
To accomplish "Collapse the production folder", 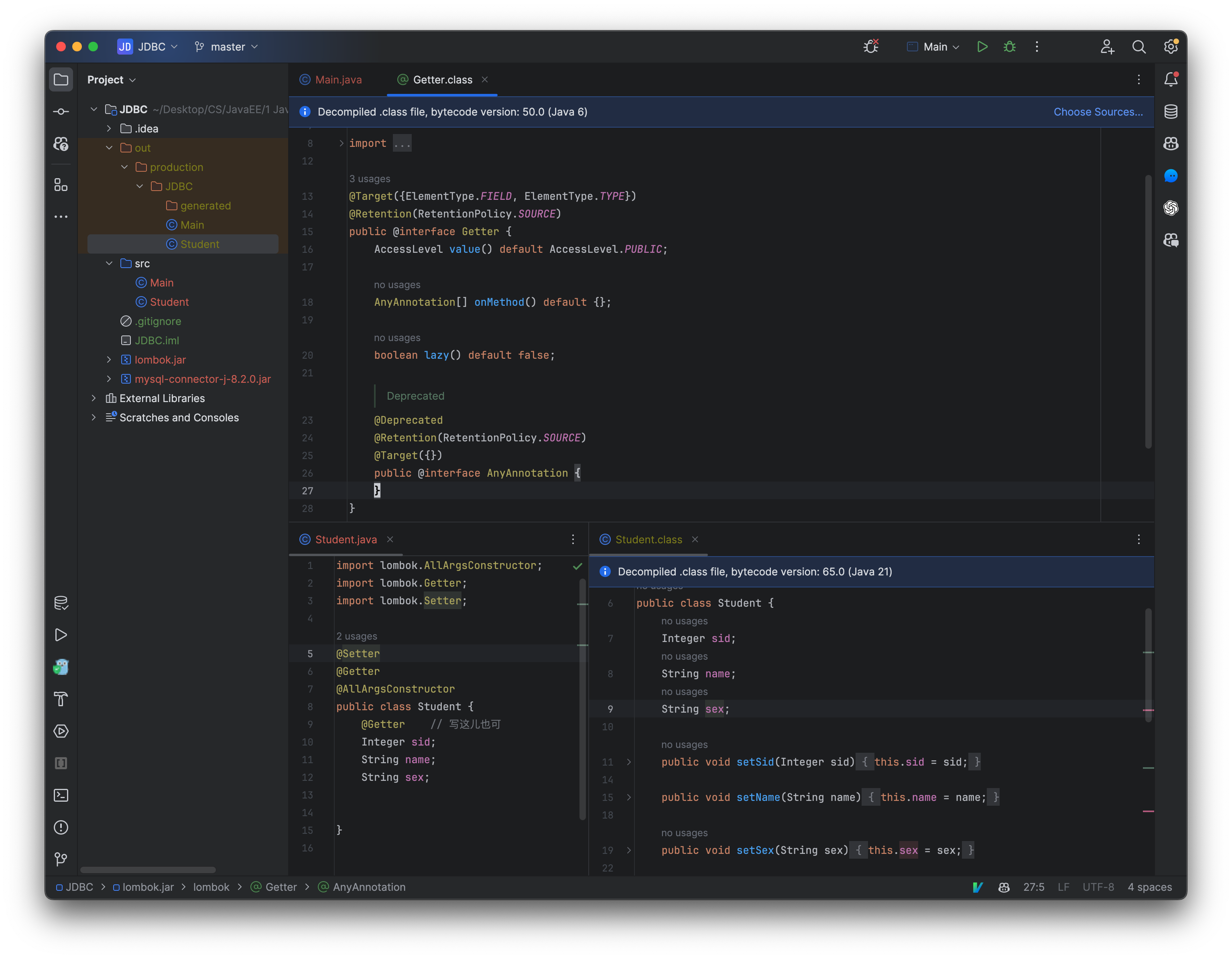I will tap(125, 167).
